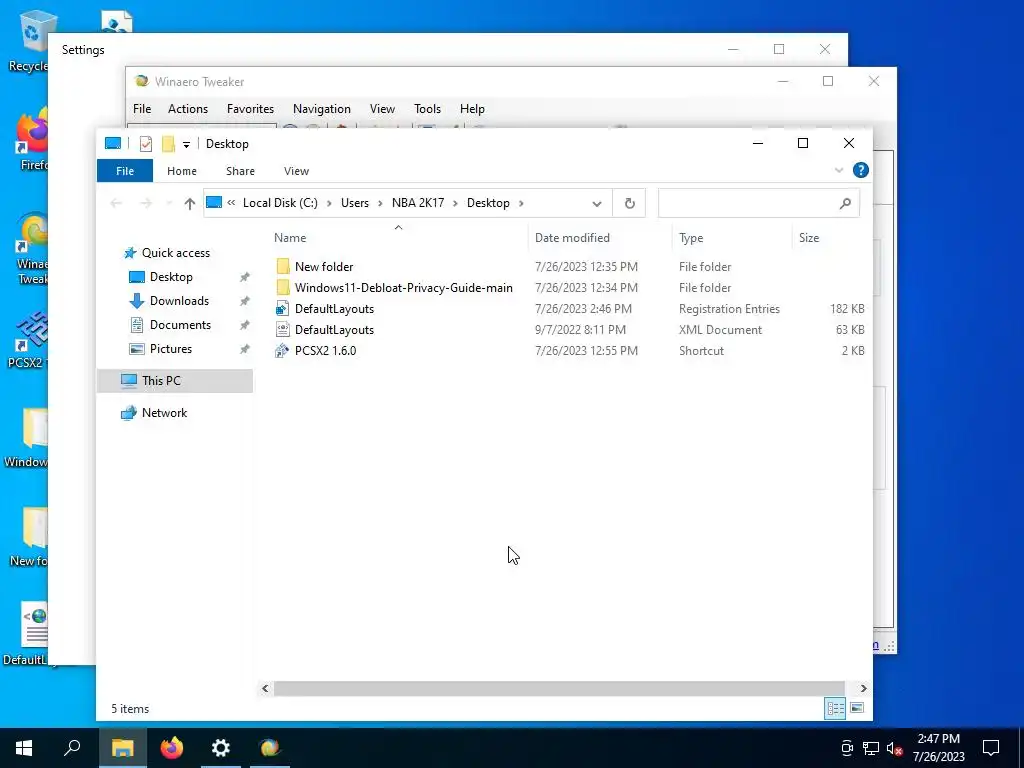Viewport: 1024px width, 768px height.
Task: Click the New folder quick access icon
Action: (x=168, y=144)
